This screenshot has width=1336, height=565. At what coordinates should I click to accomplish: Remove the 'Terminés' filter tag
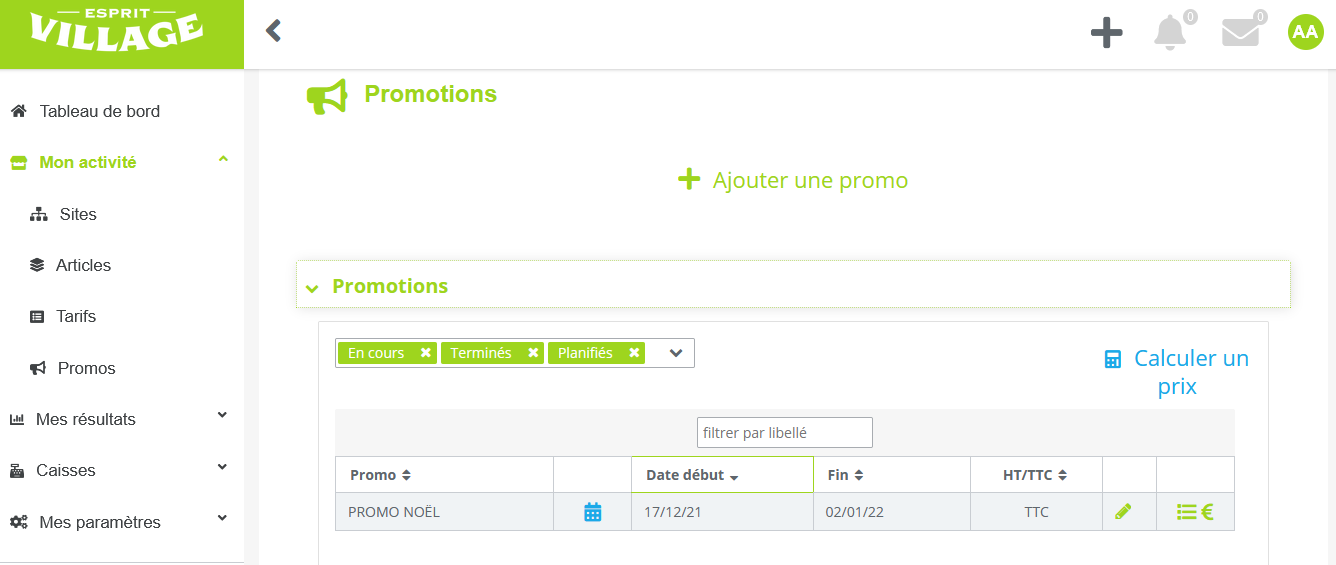point(533,353)
